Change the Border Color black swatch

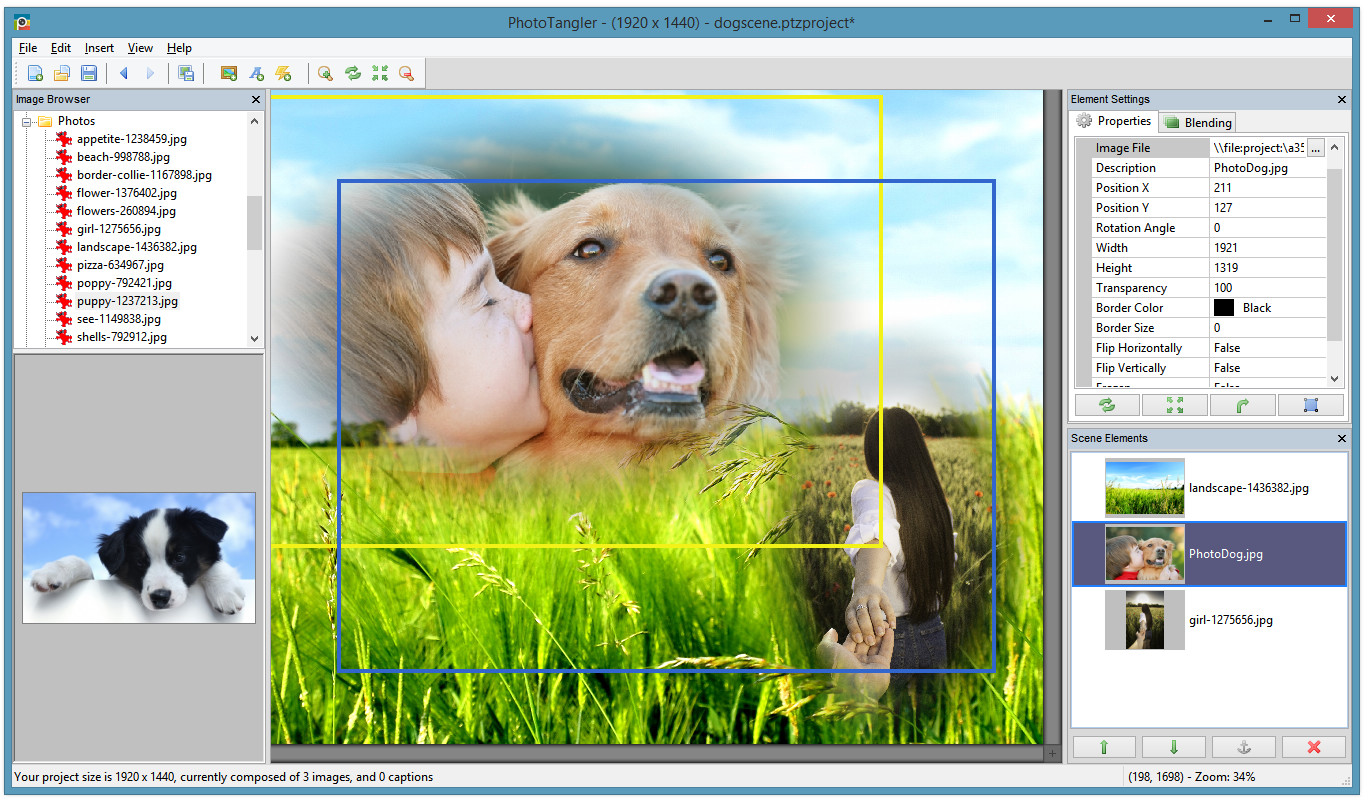click(x=1223, y=307)
